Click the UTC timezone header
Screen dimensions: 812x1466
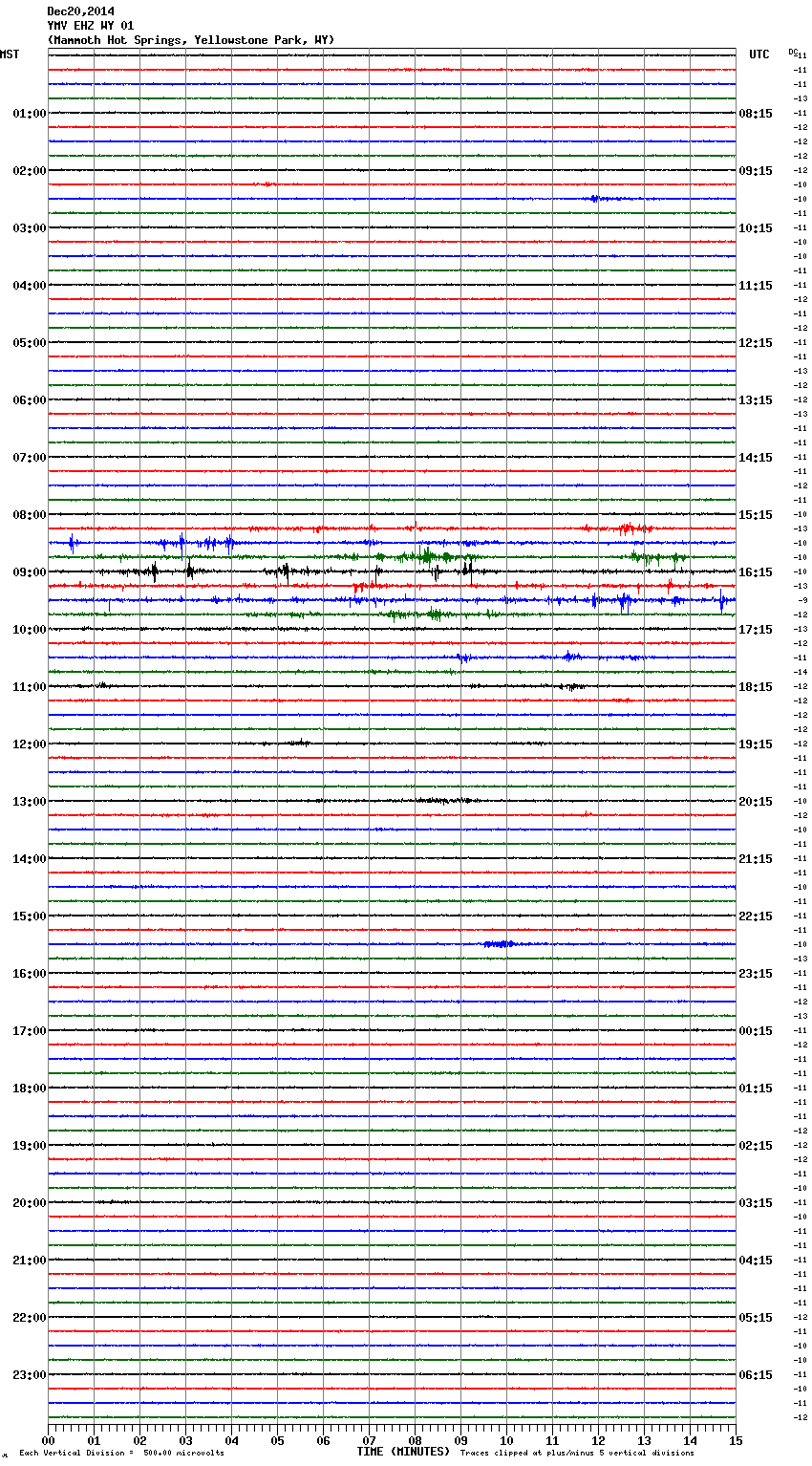tap(759, 54)
